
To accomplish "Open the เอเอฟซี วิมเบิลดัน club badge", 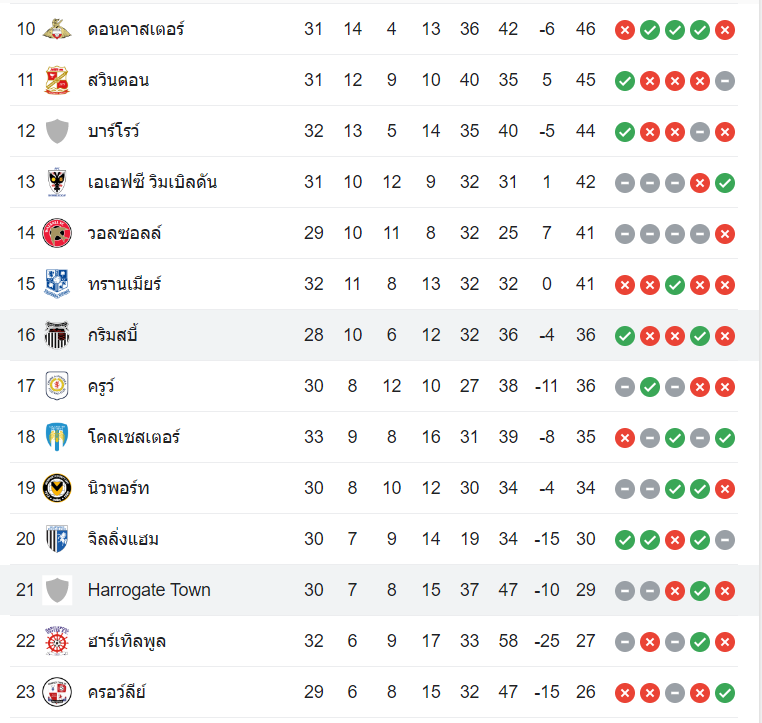I will (x=57, y=182).
